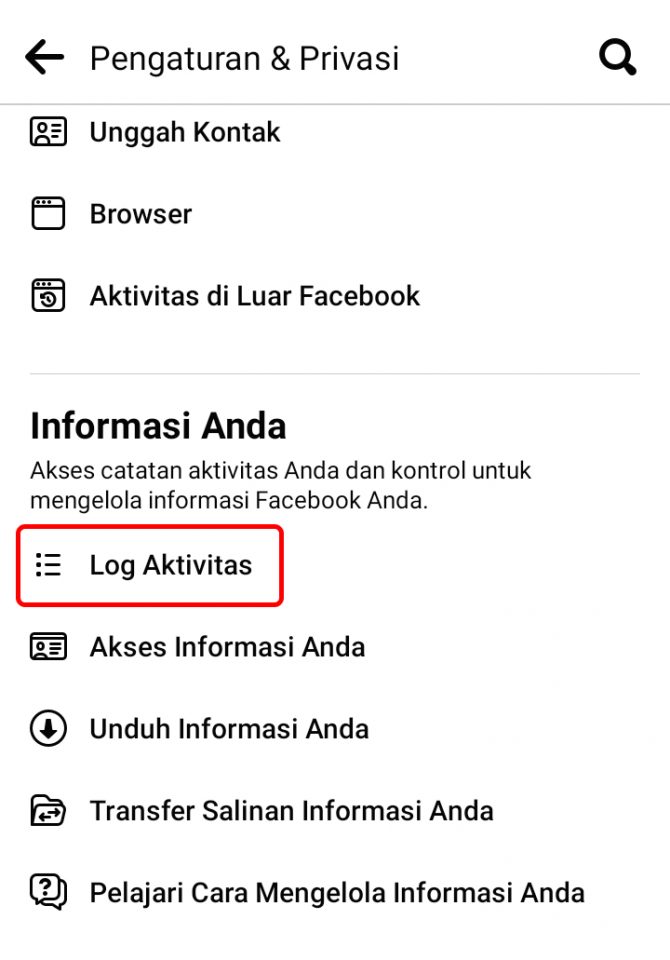The height and width of the screenshot is (960, 670).
Task: Open Pelajari Cara Mengelola Informasi Anda
Action: point(337,893)
